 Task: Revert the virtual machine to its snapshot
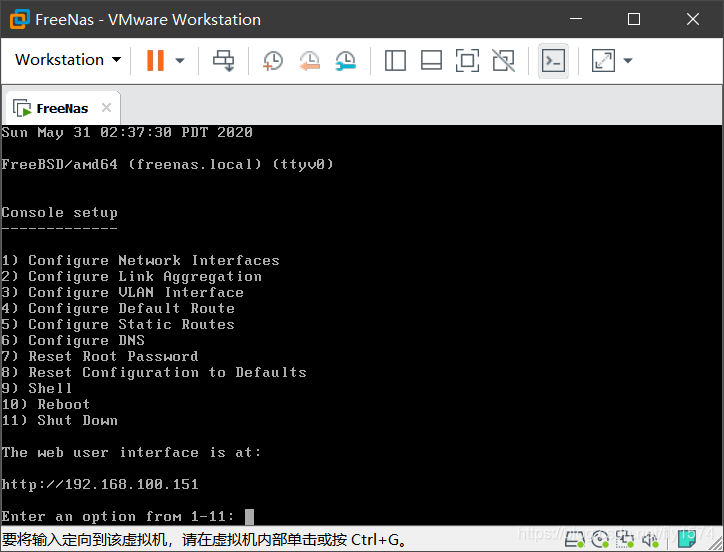click(x=309, y=61)
